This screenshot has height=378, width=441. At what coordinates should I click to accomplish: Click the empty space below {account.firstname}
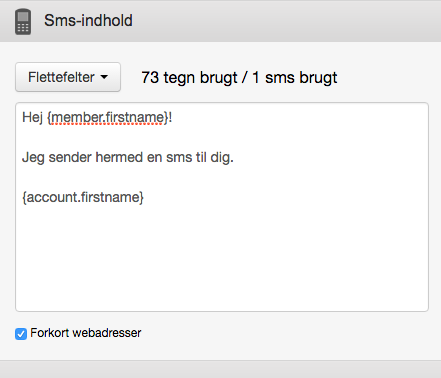click(x=222, y=258)
